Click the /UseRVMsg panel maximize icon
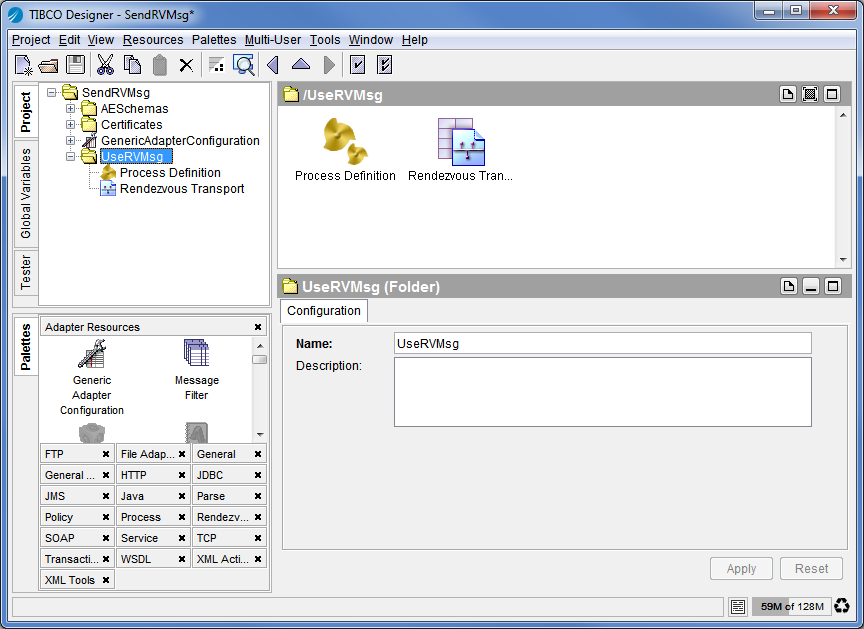Screen dimensions: 864x629 pyautogui.click(x=832, y=94)
